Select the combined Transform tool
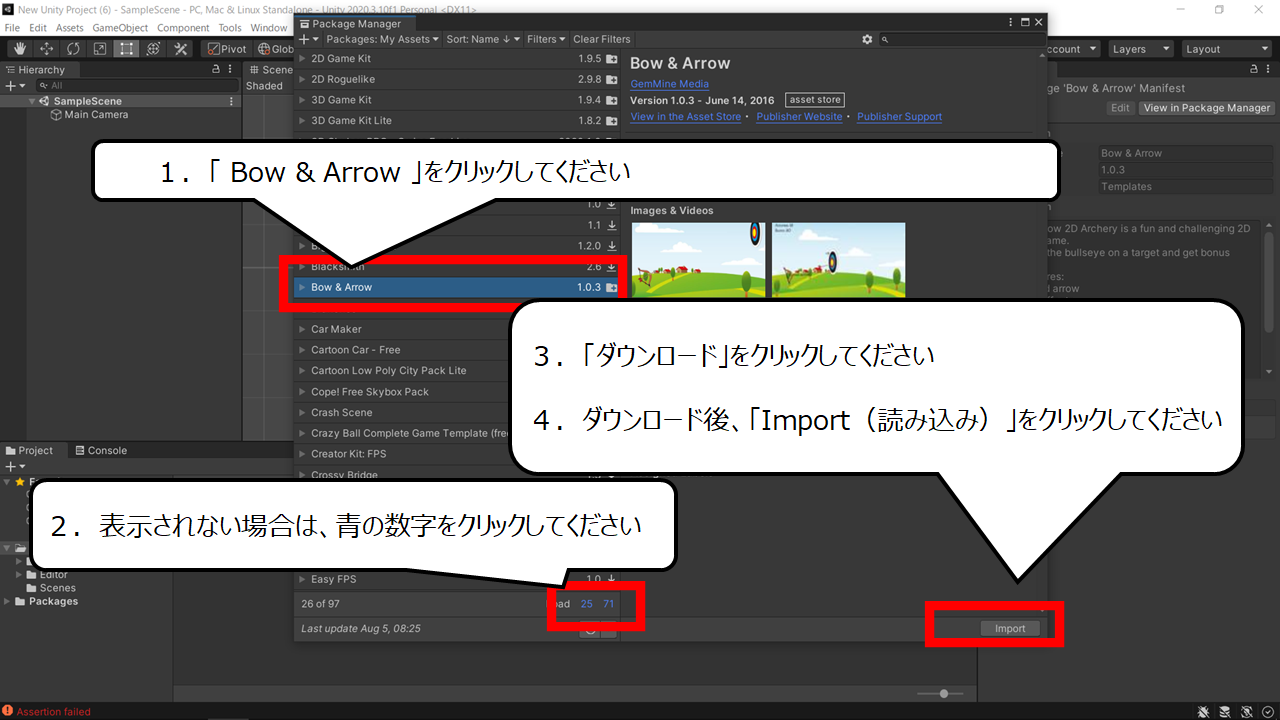 point(153,48)
